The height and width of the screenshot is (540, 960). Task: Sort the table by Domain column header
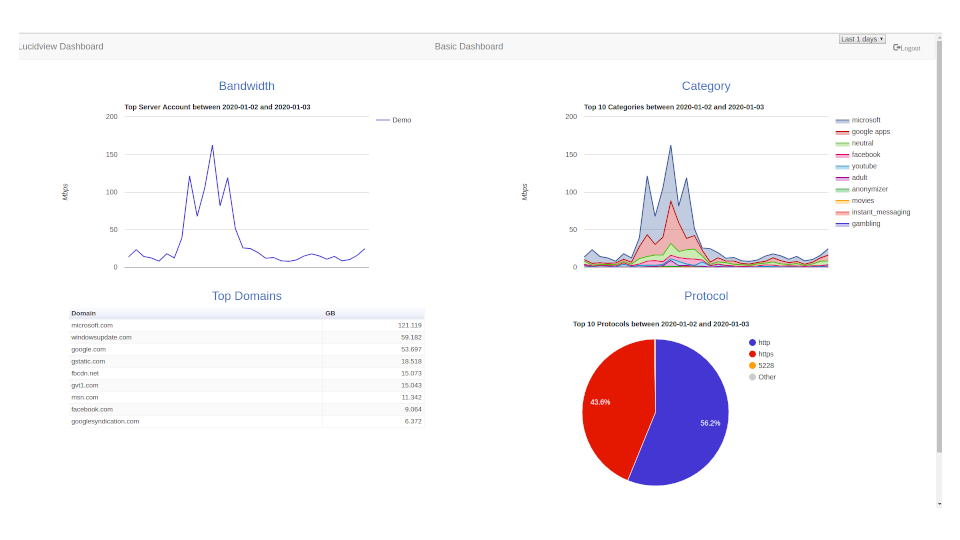[84, 313]
